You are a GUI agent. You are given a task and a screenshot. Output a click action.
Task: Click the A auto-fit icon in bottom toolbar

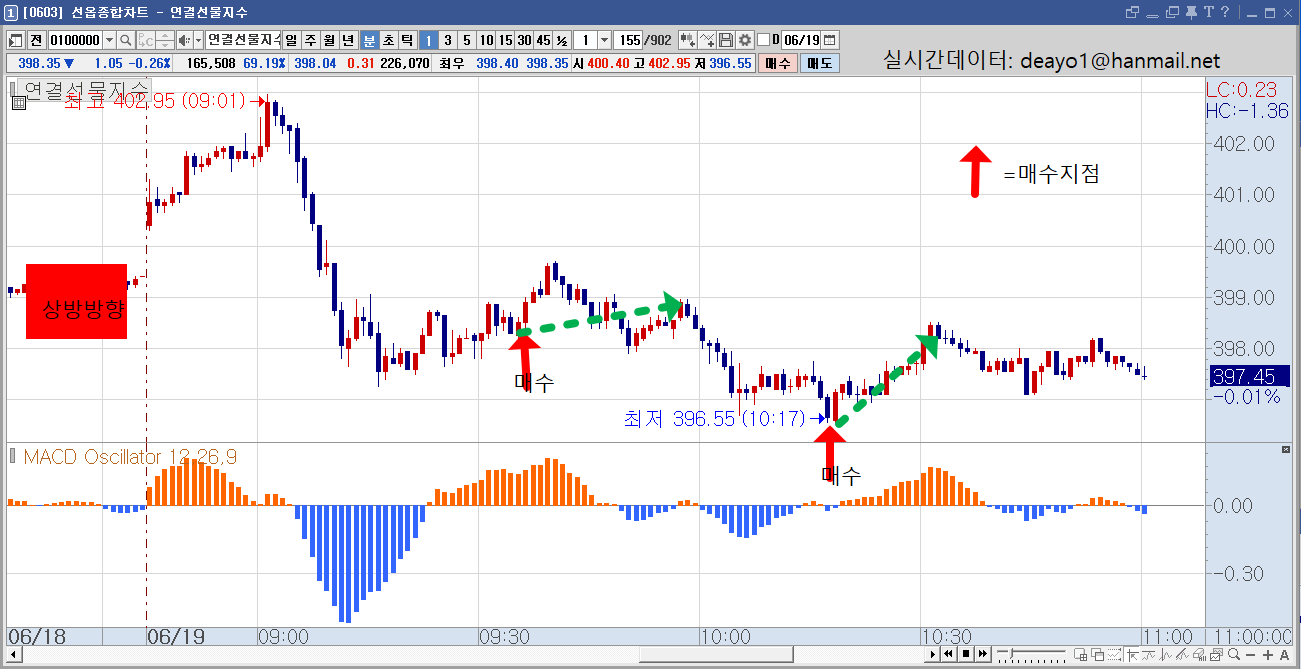point(1285,654)
